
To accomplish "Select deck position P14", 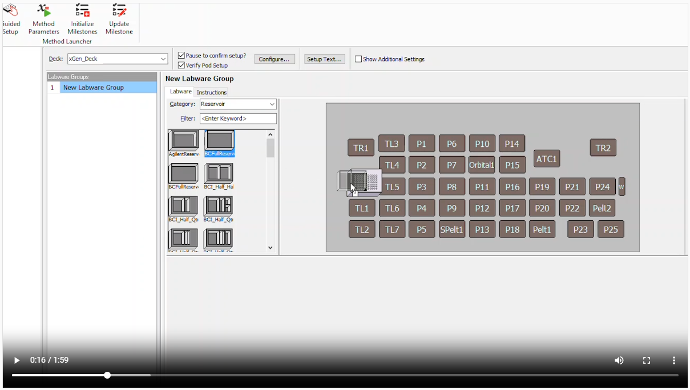I will (x=512, y=143).
